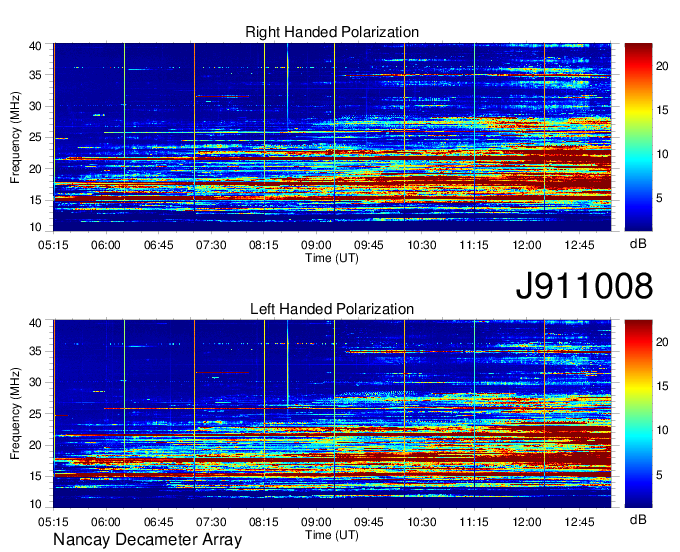The height and width of the screenshot is (552, 680).
Task: Click the 20 dB label on right-handed colorbar
Action: point(662,66)
